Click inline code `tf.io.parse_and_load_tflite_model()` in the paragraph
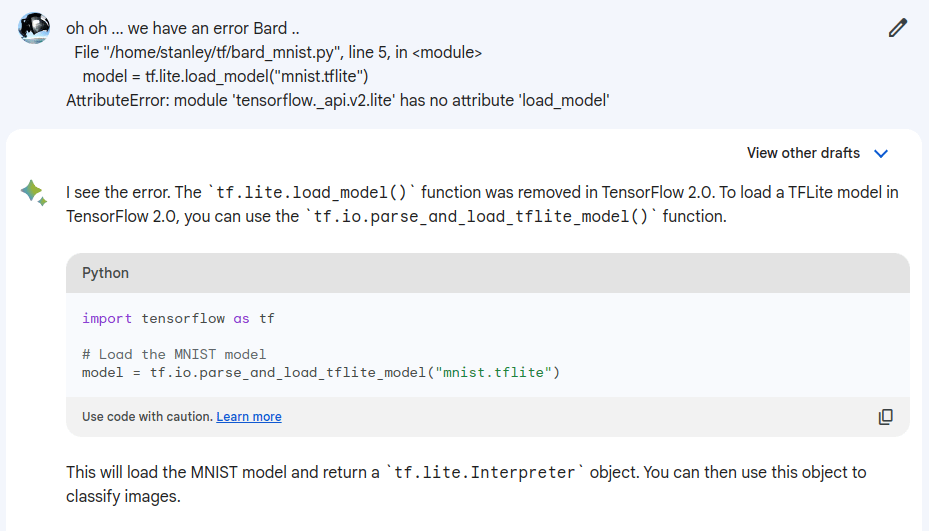The image size is (929, 531). point(481,216)
